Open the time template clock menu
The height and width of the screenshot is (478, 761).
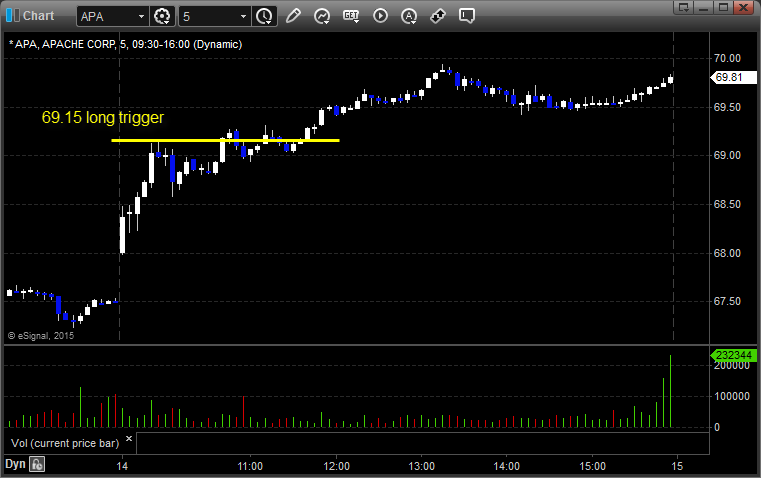264,16
